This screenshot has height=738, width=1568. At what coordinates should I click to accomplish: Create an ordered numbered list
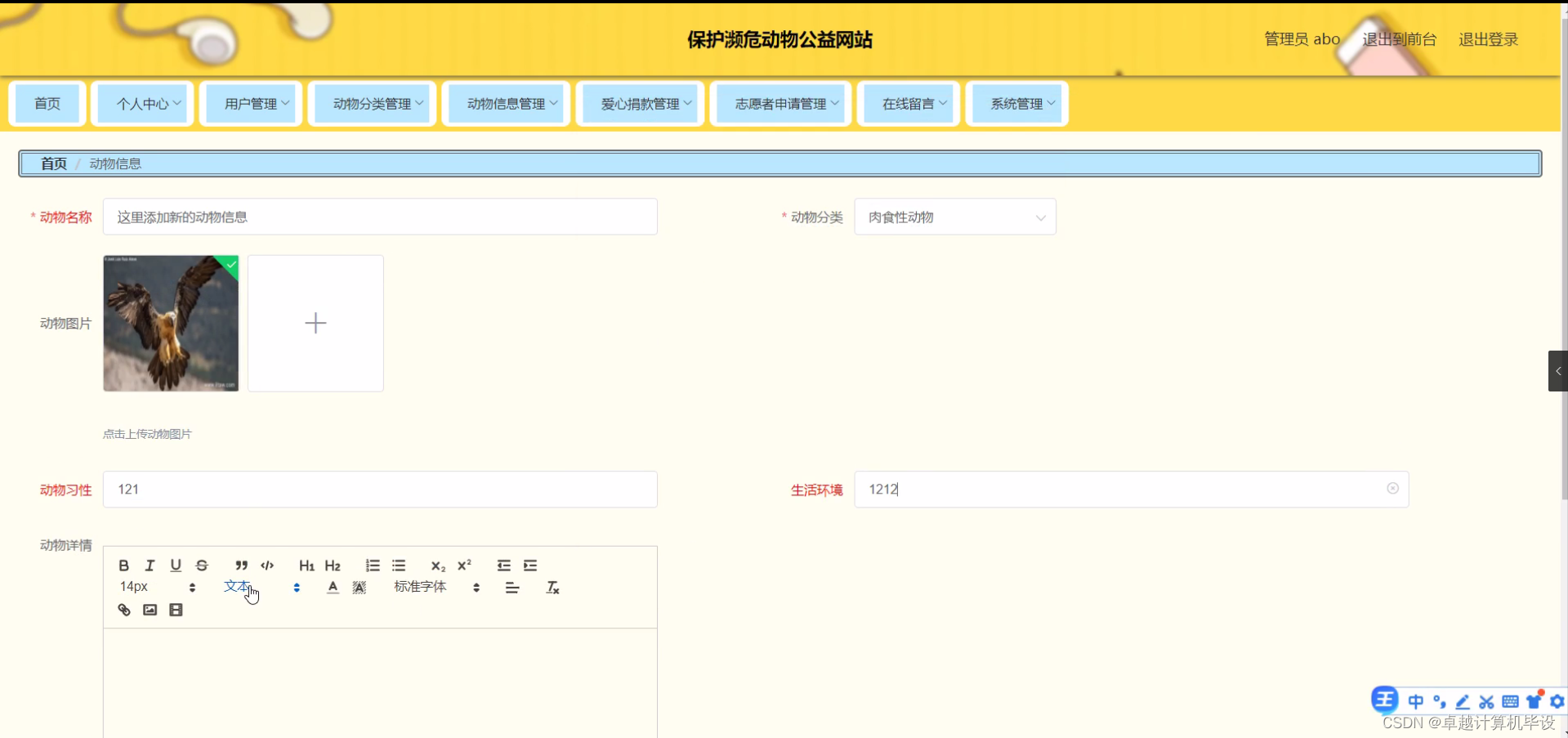tap(373, 566)
